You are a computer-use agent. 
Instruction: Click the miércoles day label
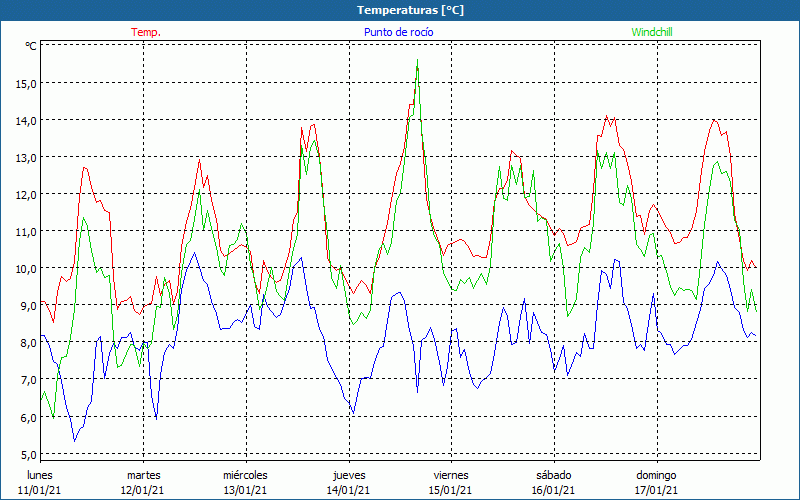245,475
